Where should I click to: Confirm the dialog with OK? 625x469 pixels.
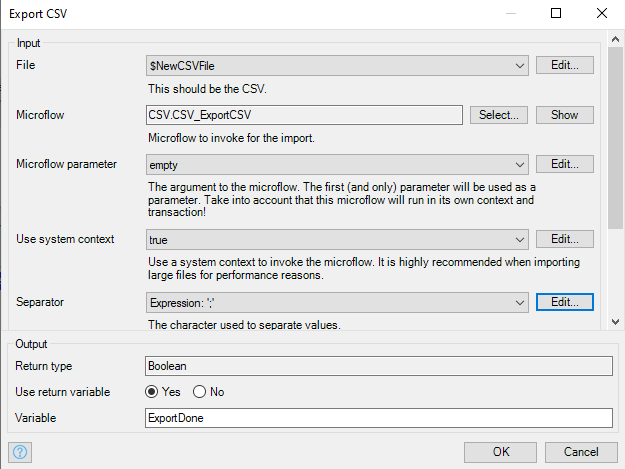point(500,452)
